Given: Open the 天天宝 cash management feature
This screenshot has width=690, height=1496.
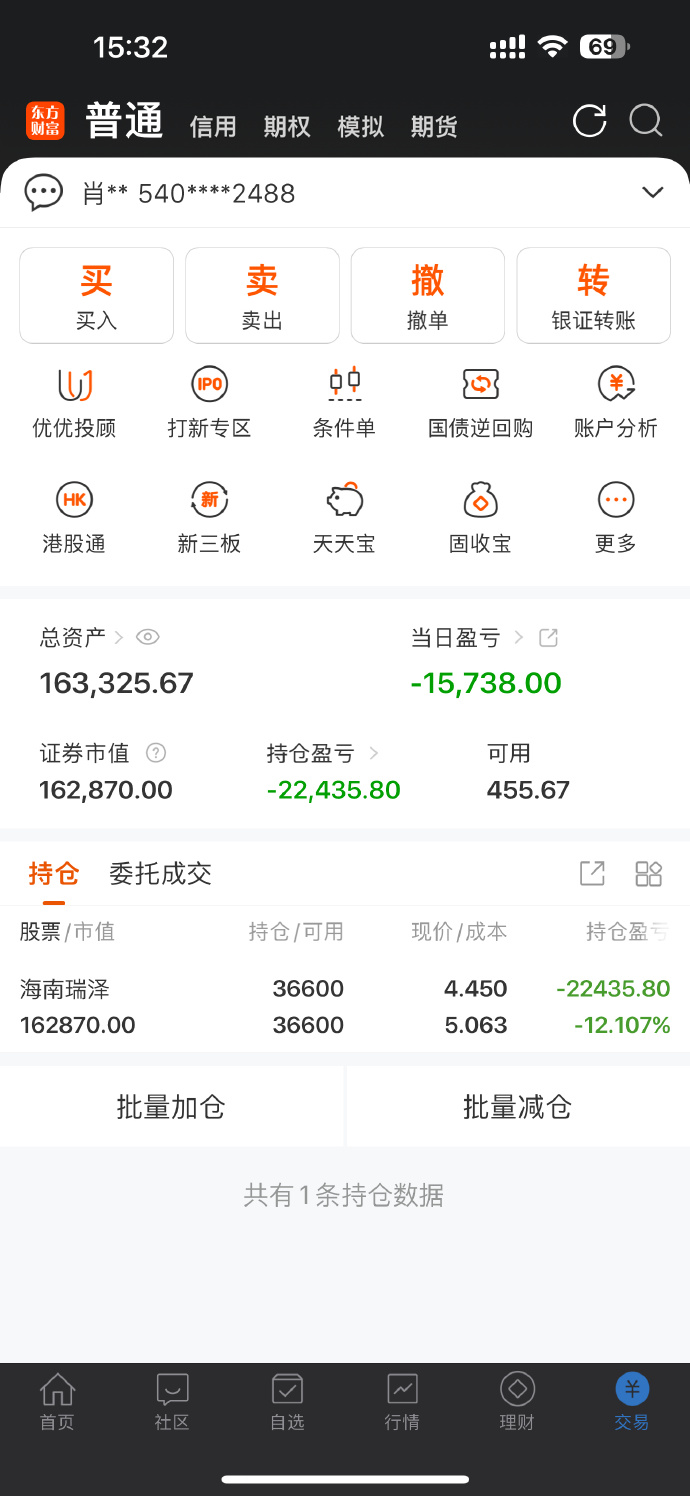Looking at the screenshot, I should pos(344,515).
